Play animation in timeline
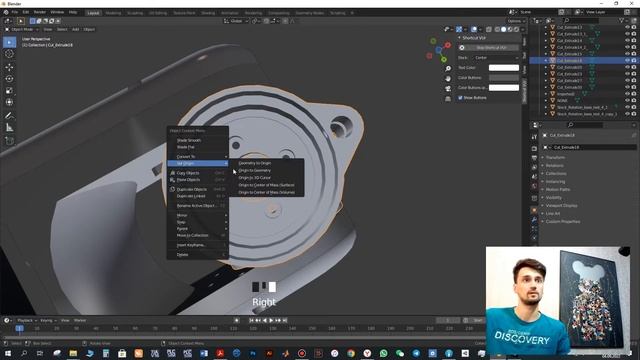This screenshot has height=360, width=640. 271,320
